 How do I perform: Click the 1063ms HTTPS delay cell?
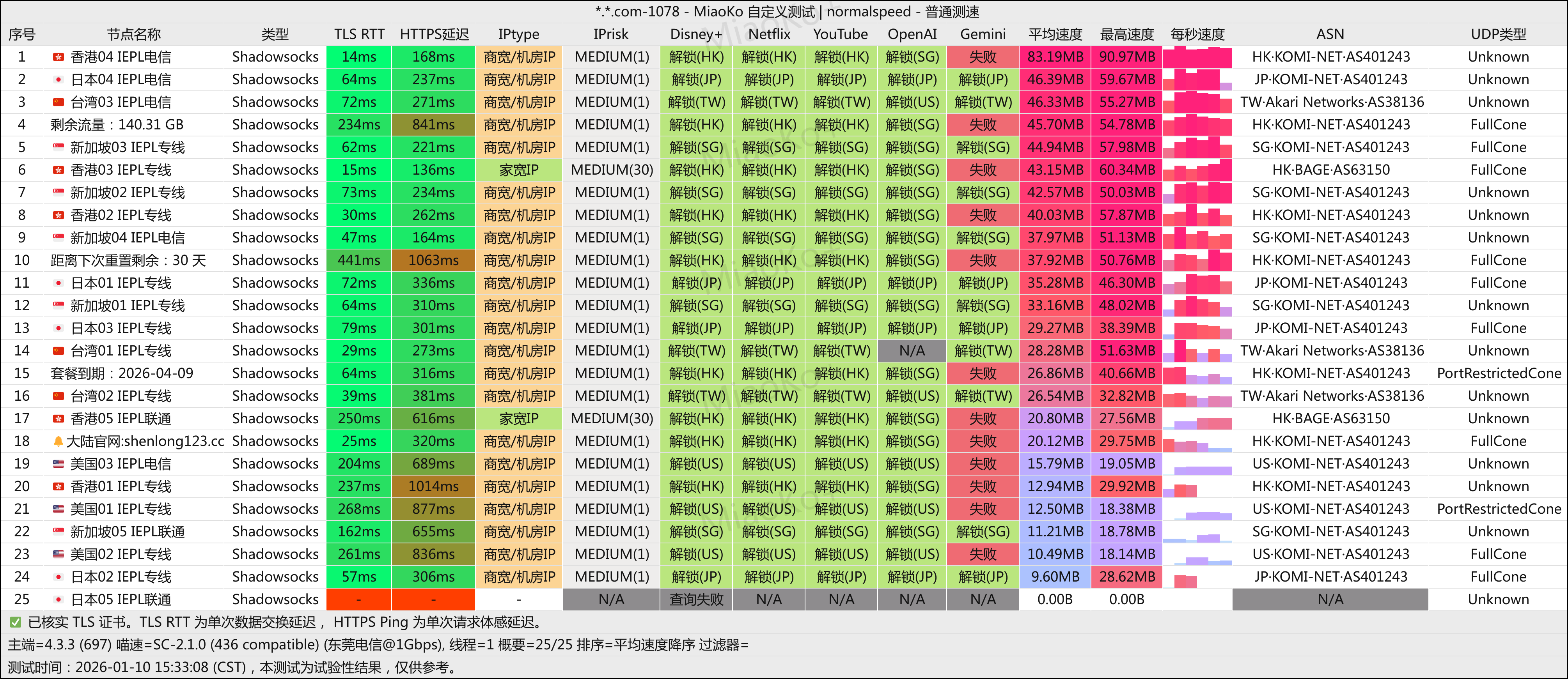click(433, 260)
